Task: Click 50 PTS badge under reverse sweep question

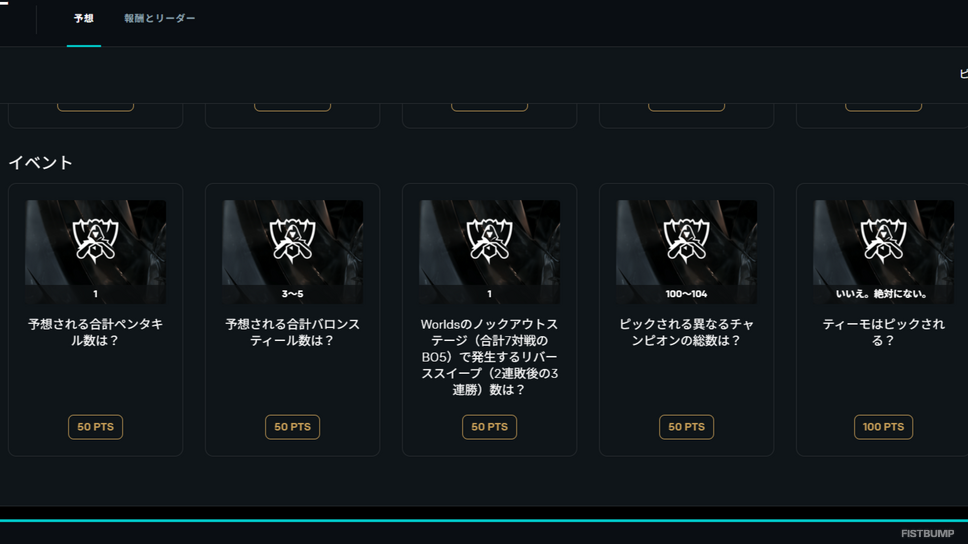Action: click(489, 427)
